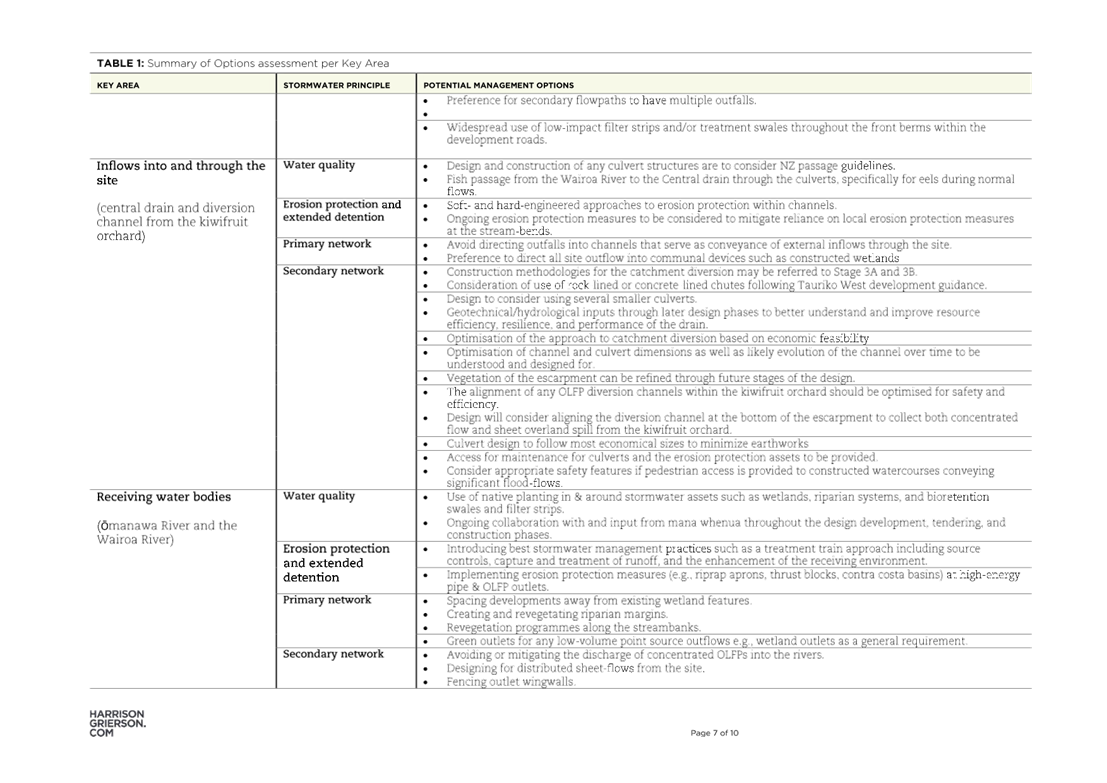Screen dimensions: 1107x783
Task: Click the 'KEY AREA' column header
Action: (118, 86)
